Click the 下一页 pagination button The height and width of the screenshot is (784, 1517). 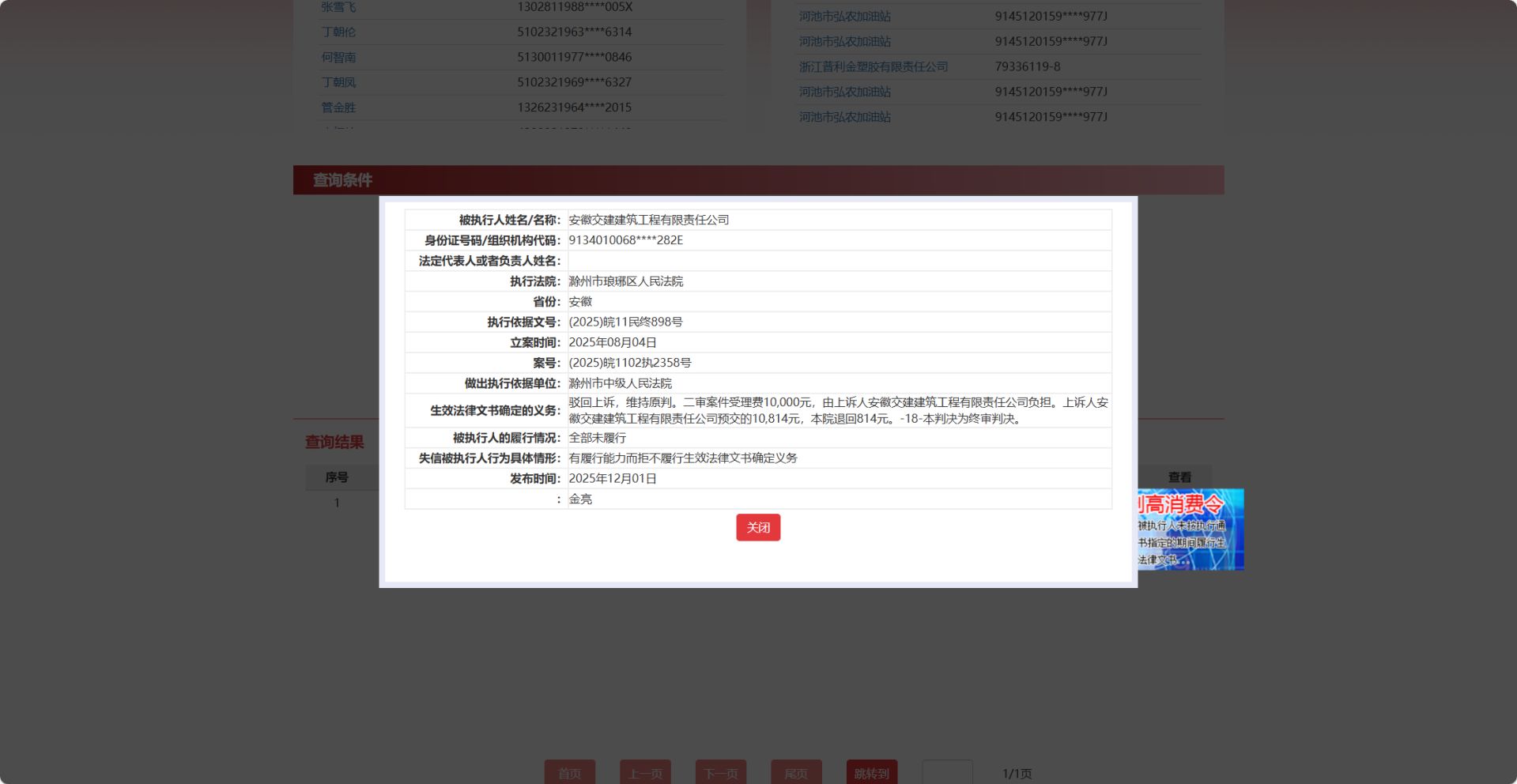[720, 772]
